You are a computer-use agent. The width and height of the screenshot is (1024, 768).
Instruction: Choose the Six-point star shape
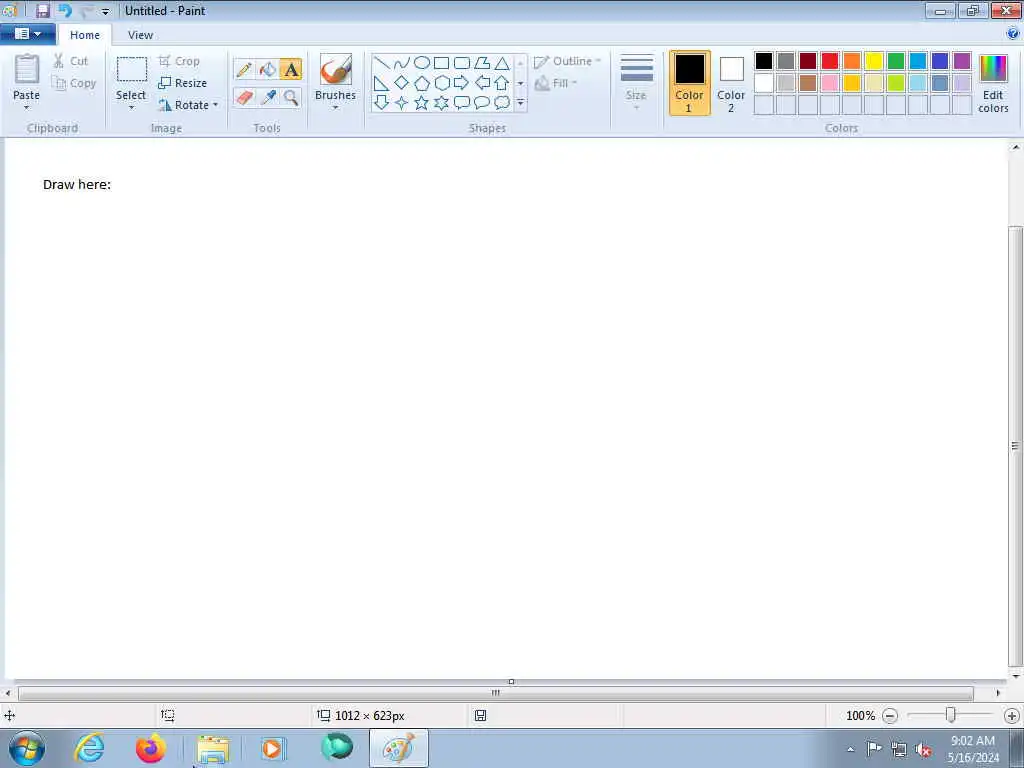point(441,103)
